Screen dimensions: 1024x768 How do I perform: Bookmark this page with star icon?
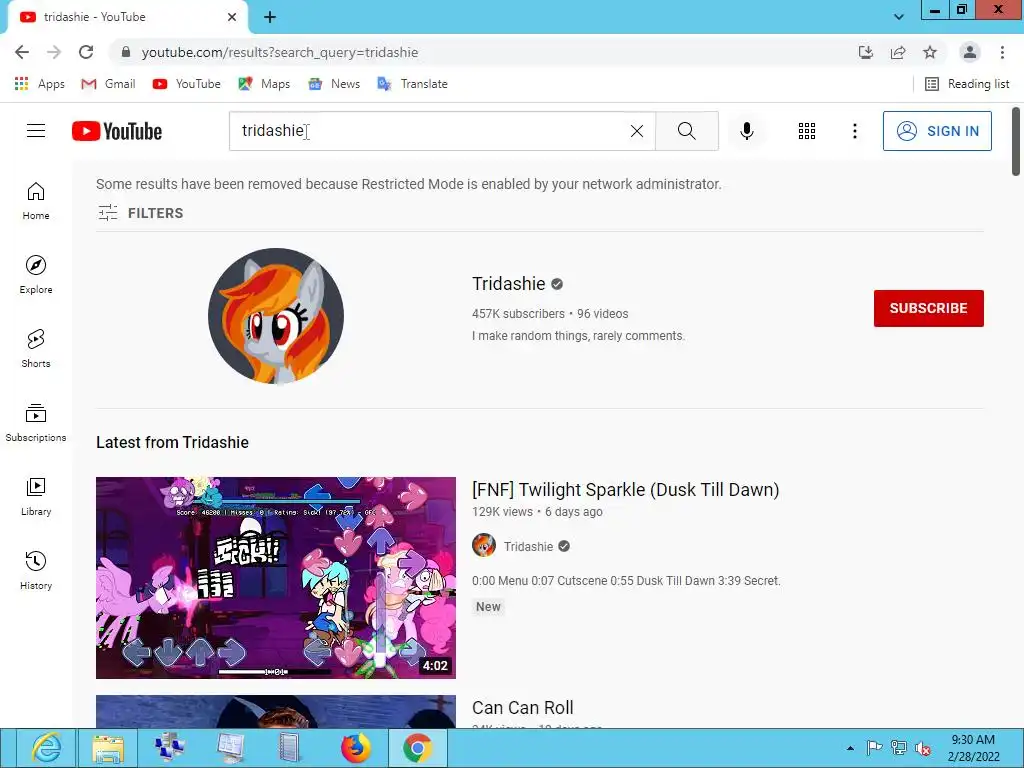930,52
